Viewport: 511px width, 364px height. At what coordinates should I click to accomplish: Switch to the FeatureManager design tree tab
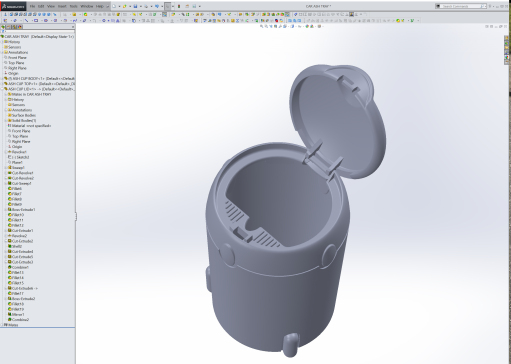tap(4, 27)
